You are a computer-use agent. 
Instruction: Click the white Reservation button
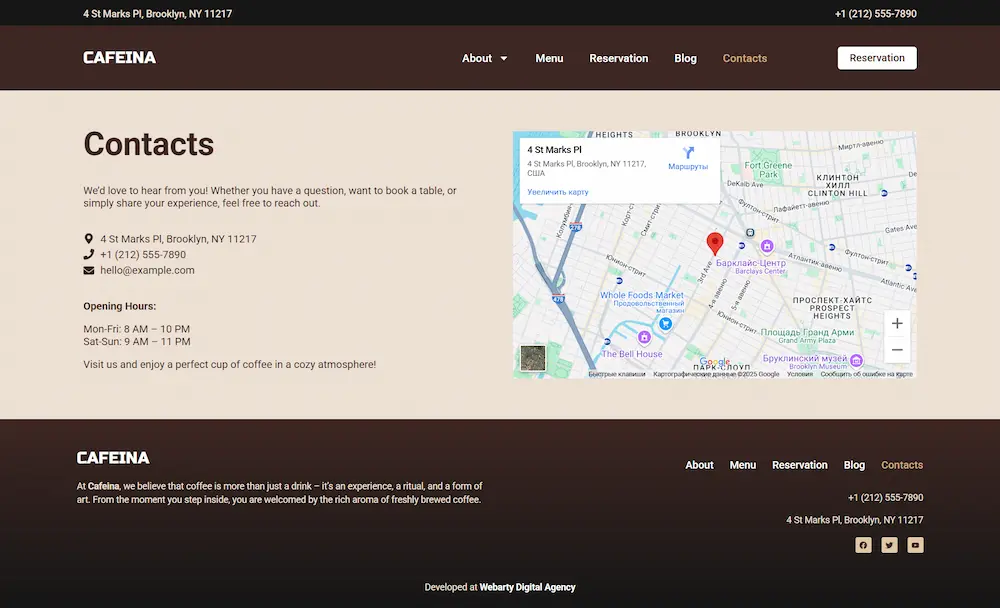click(877, 58)
